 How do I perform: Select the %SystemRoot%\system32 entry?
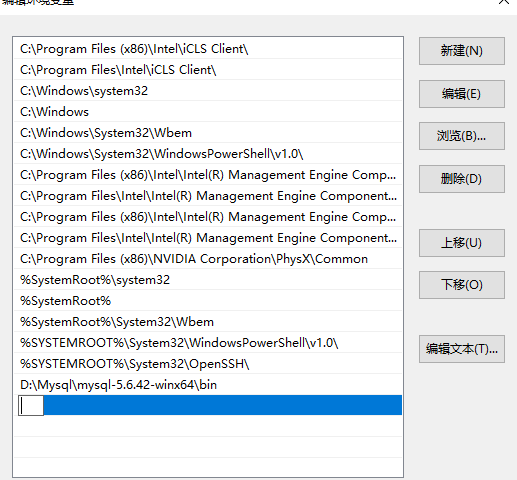click(208, 280)
